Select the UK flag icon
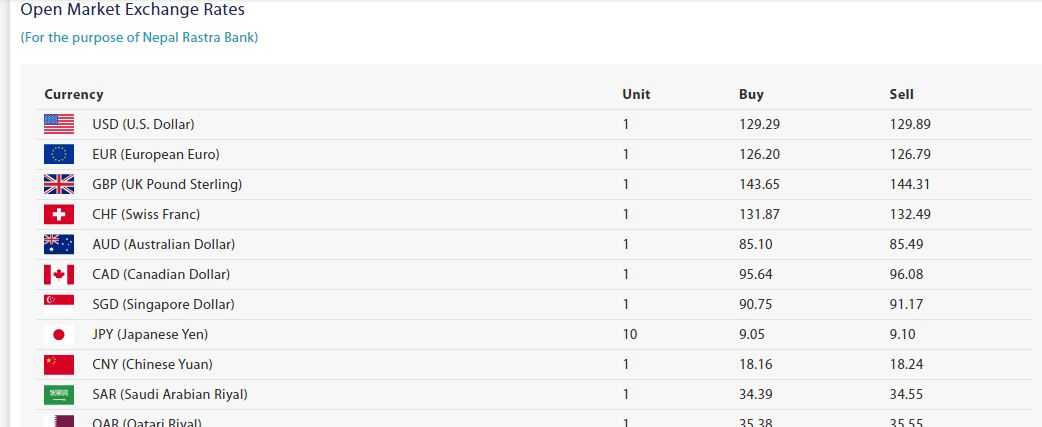 click(59, 184)
